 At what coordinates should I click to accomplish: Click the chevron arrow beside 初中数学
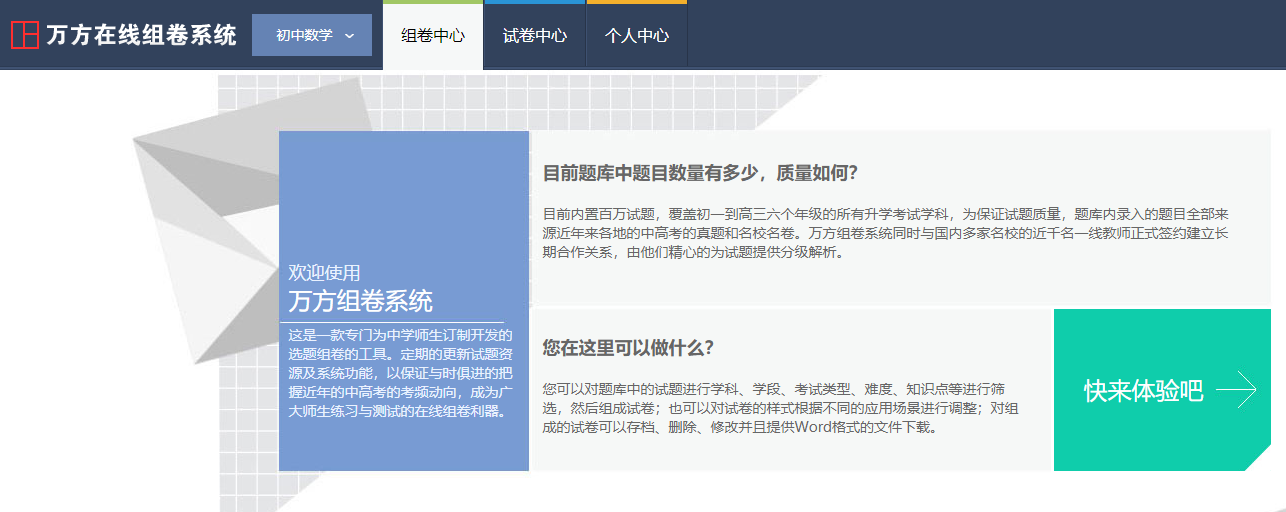[349, 36]
